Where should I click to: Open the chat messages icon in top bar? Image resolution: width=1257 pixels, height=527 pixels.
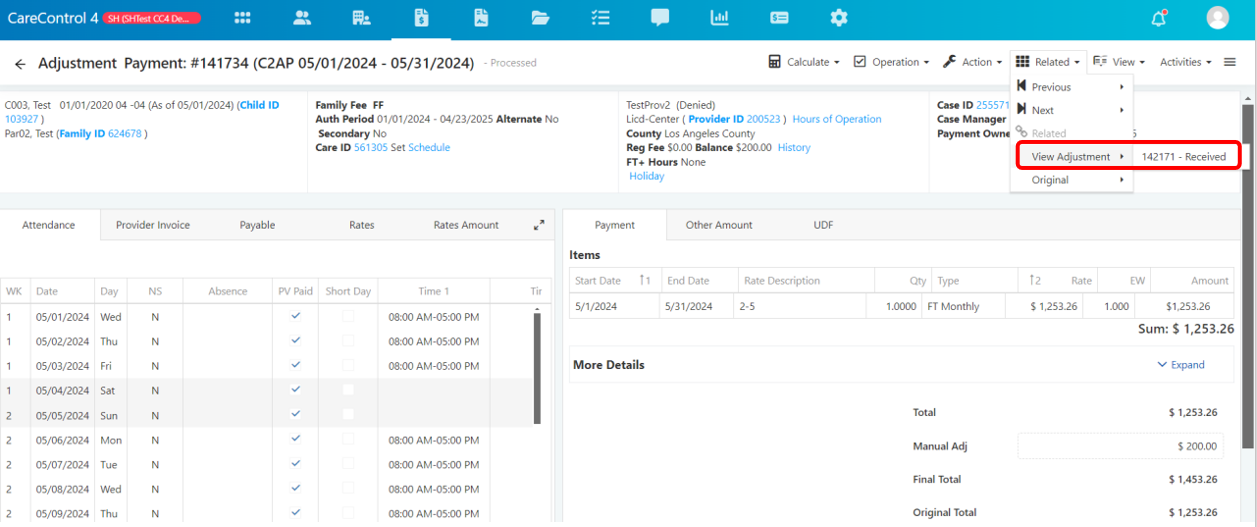click(x=660, y=17)
